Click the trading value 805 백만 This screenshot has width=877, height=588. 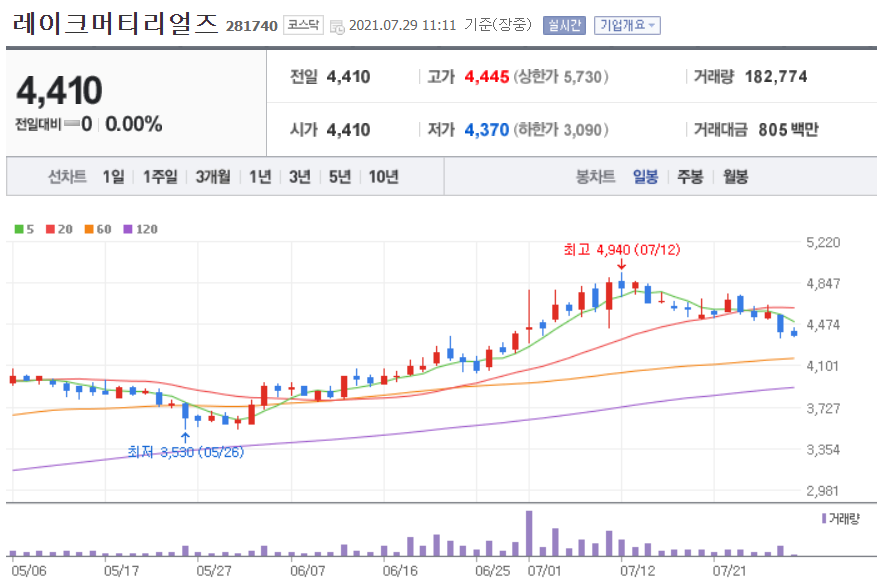(x=788, y=130)
